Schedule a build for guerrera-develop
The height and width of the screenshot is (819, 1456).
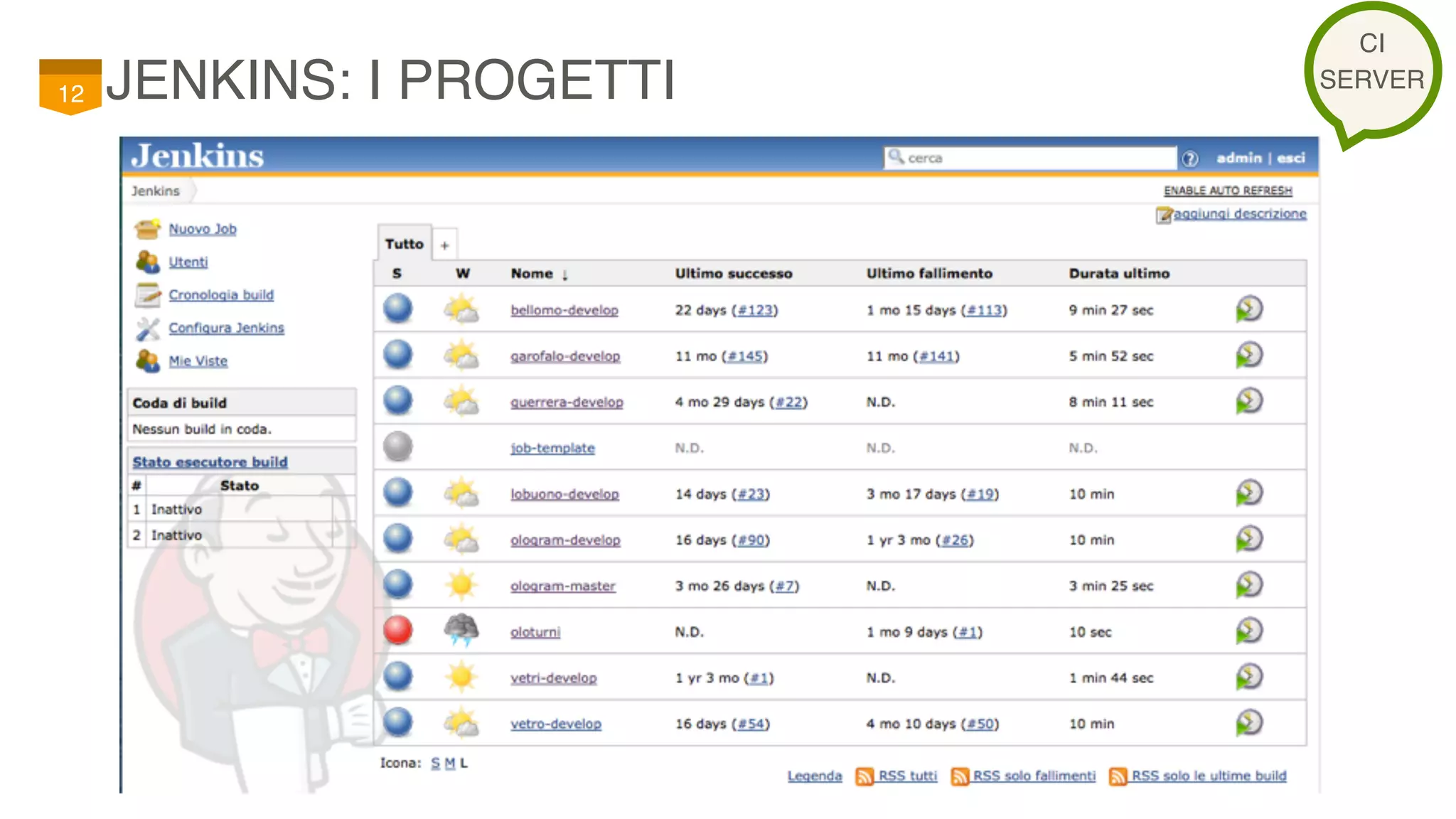[1248, 401]
